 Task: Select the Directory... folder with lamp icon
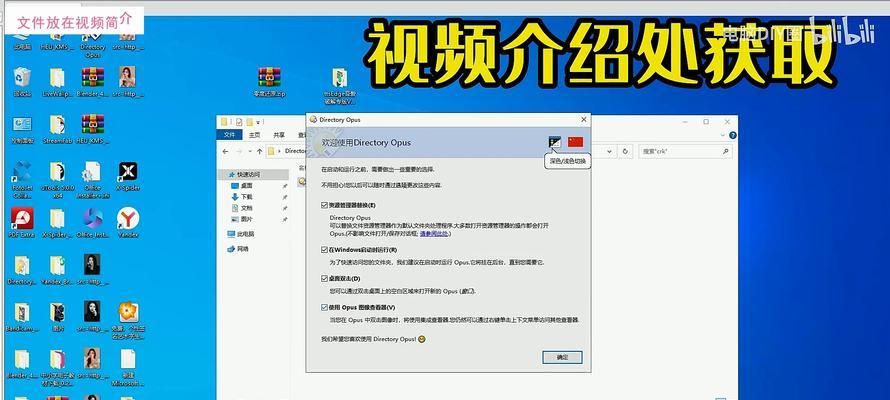tap(22, 270)
